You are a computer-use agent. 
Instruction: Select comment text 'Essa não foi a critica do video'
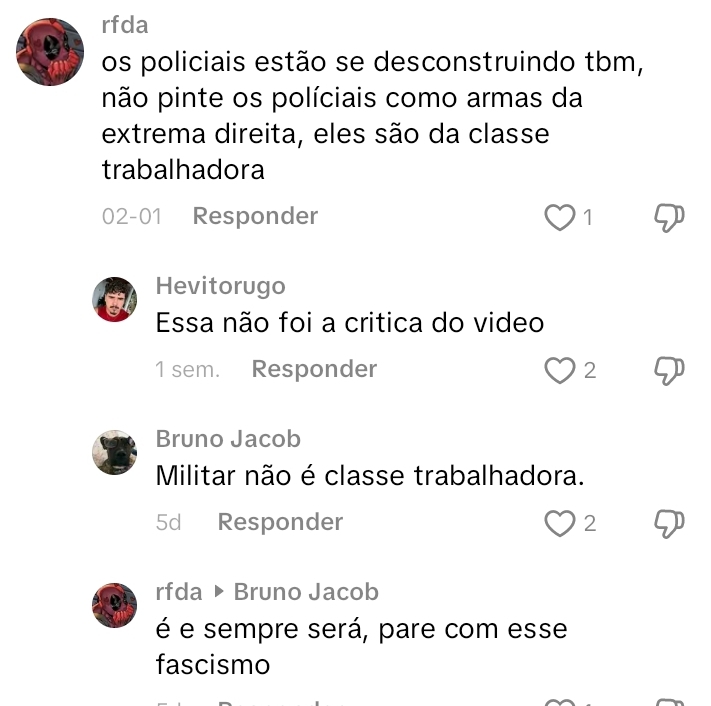tap(350, 323)
